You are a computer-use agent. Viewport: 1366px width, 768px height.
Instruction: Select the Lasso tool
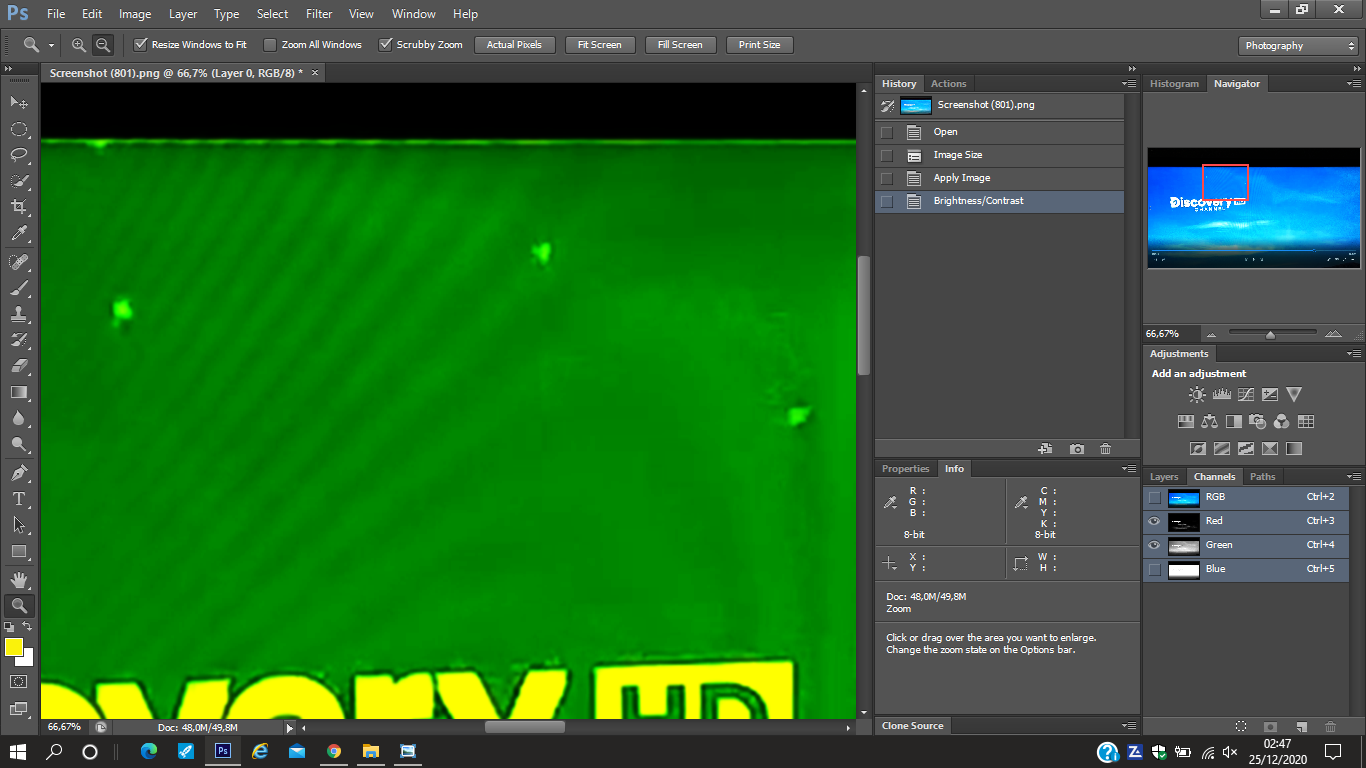click(x=19, y=155)
